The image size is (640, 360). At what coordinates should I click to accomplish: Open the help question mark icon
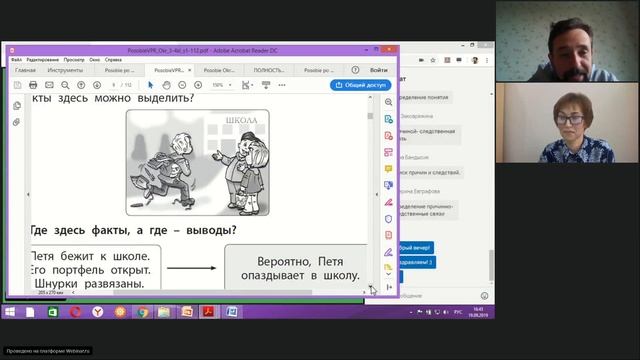point(355,70)
